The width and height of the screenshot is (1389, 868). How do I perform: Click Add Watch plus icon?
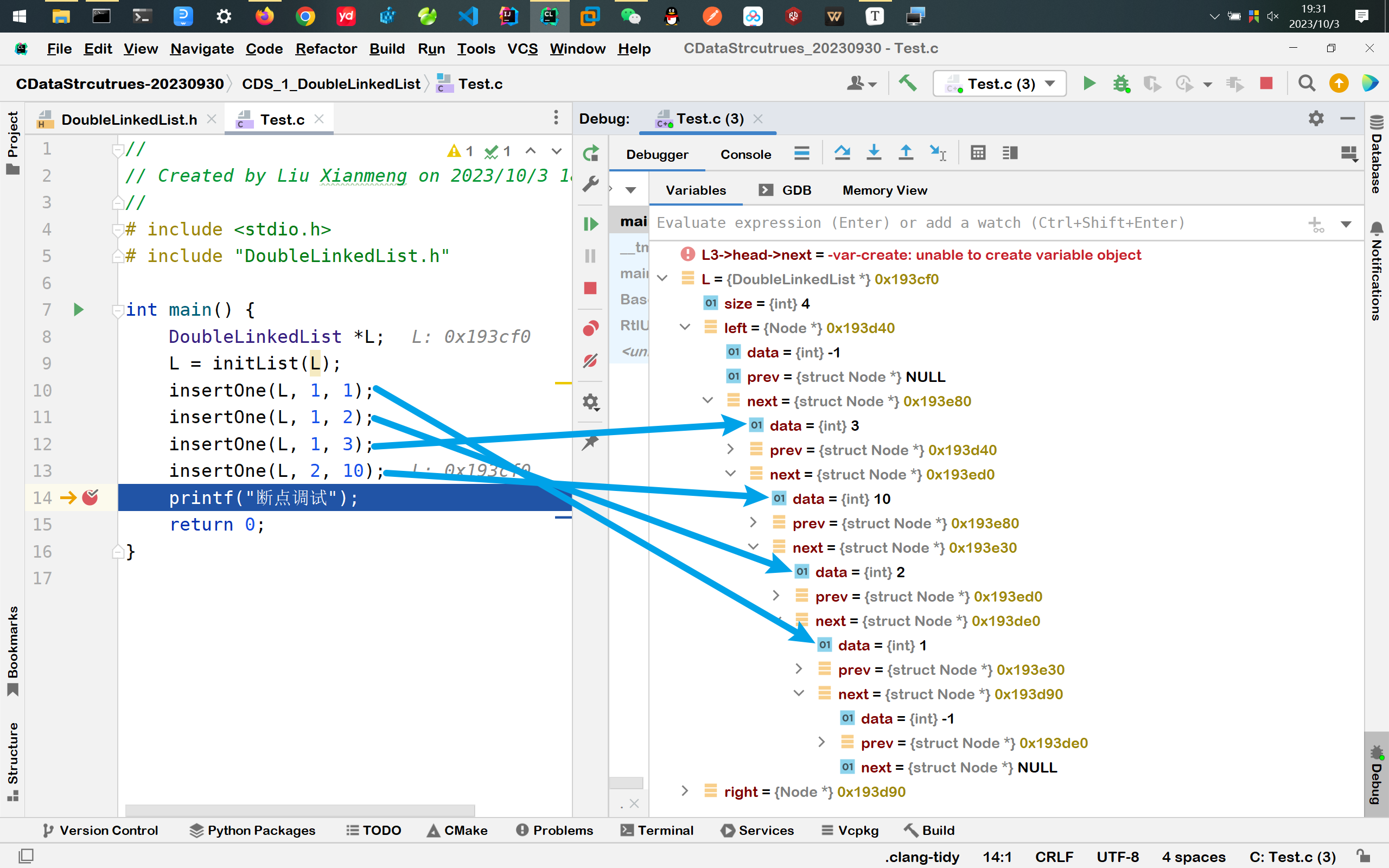coord(1316,224)
